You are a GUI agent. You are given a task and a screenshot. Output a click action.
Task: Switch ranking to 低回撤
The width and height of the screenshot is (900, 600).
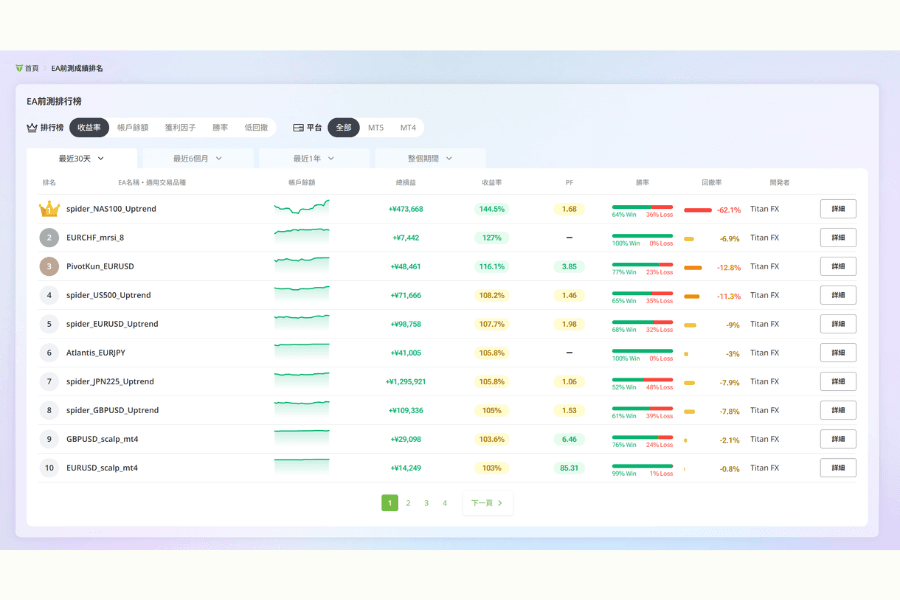pyautogui.click(x=256, y=128)
